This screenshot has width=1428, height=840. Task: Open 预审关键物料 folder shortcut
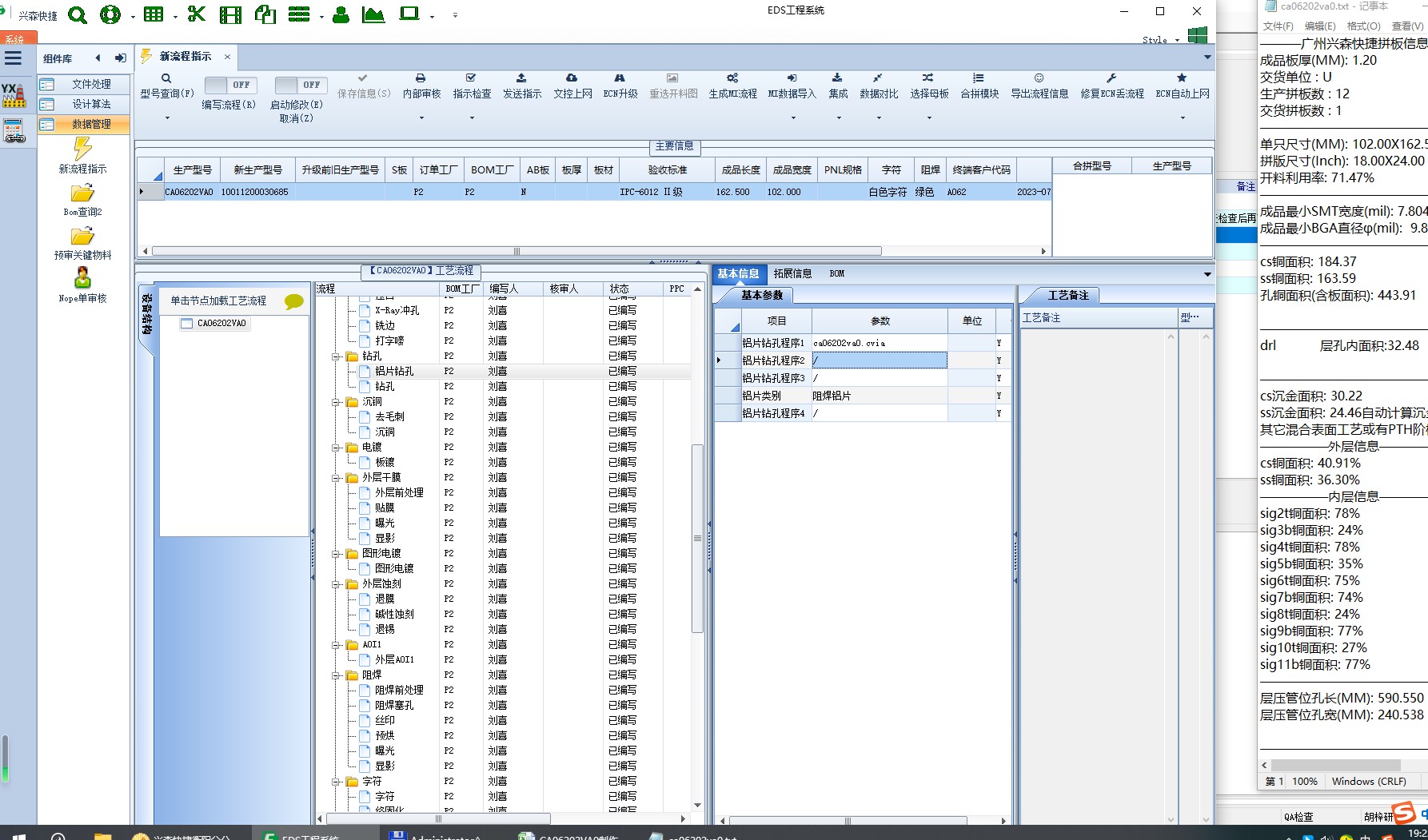(82, 243)
